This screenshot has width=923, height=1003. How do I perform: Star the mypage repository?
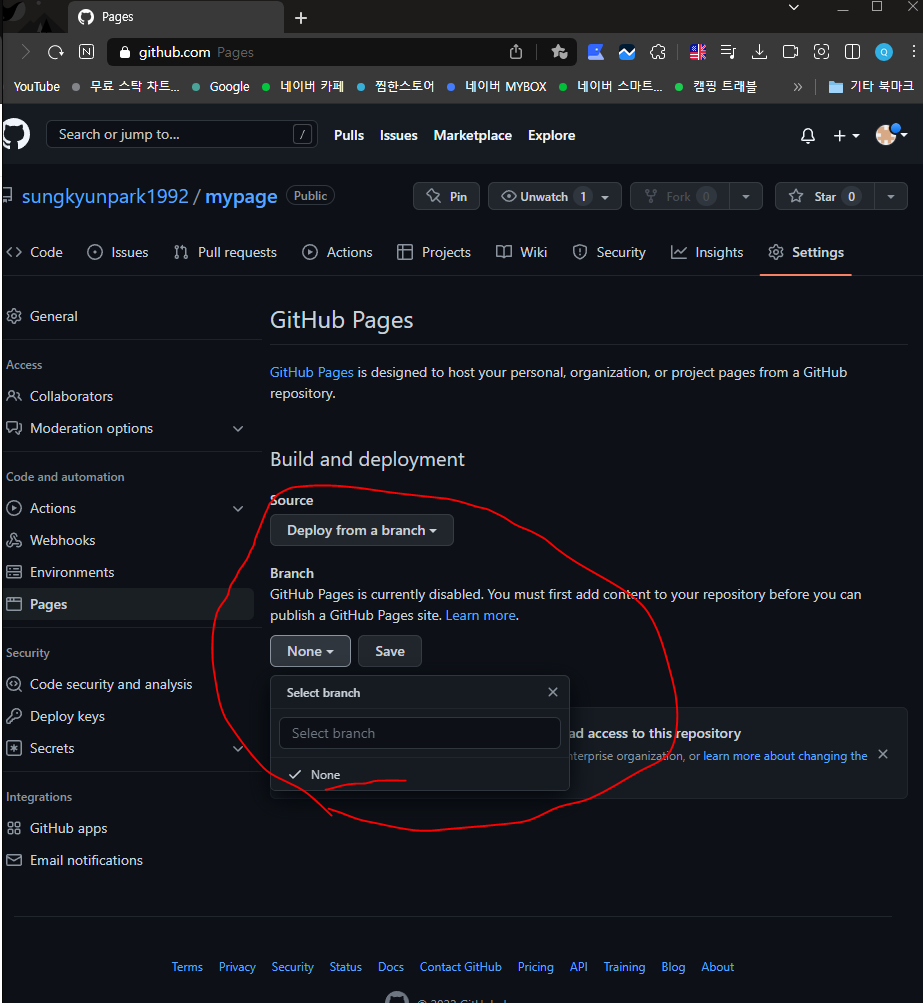[824, 196]
